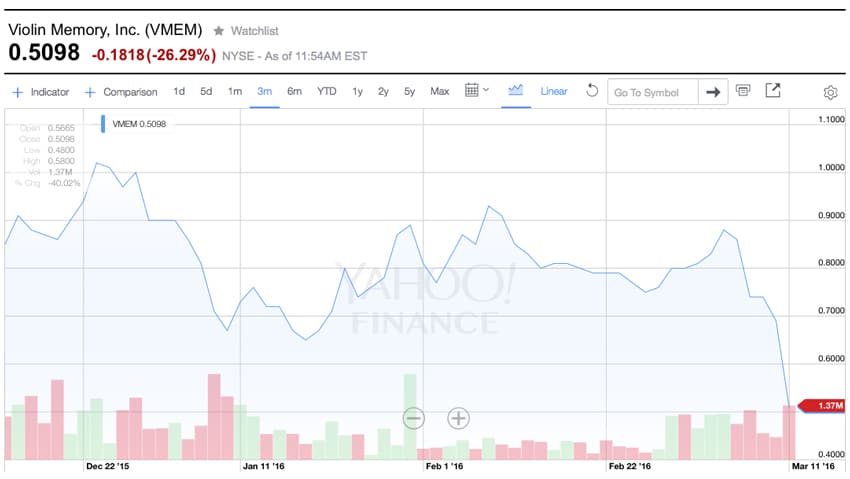850x479 pixels.
Task: Show the Max time range
Action: tap(440, 91)
